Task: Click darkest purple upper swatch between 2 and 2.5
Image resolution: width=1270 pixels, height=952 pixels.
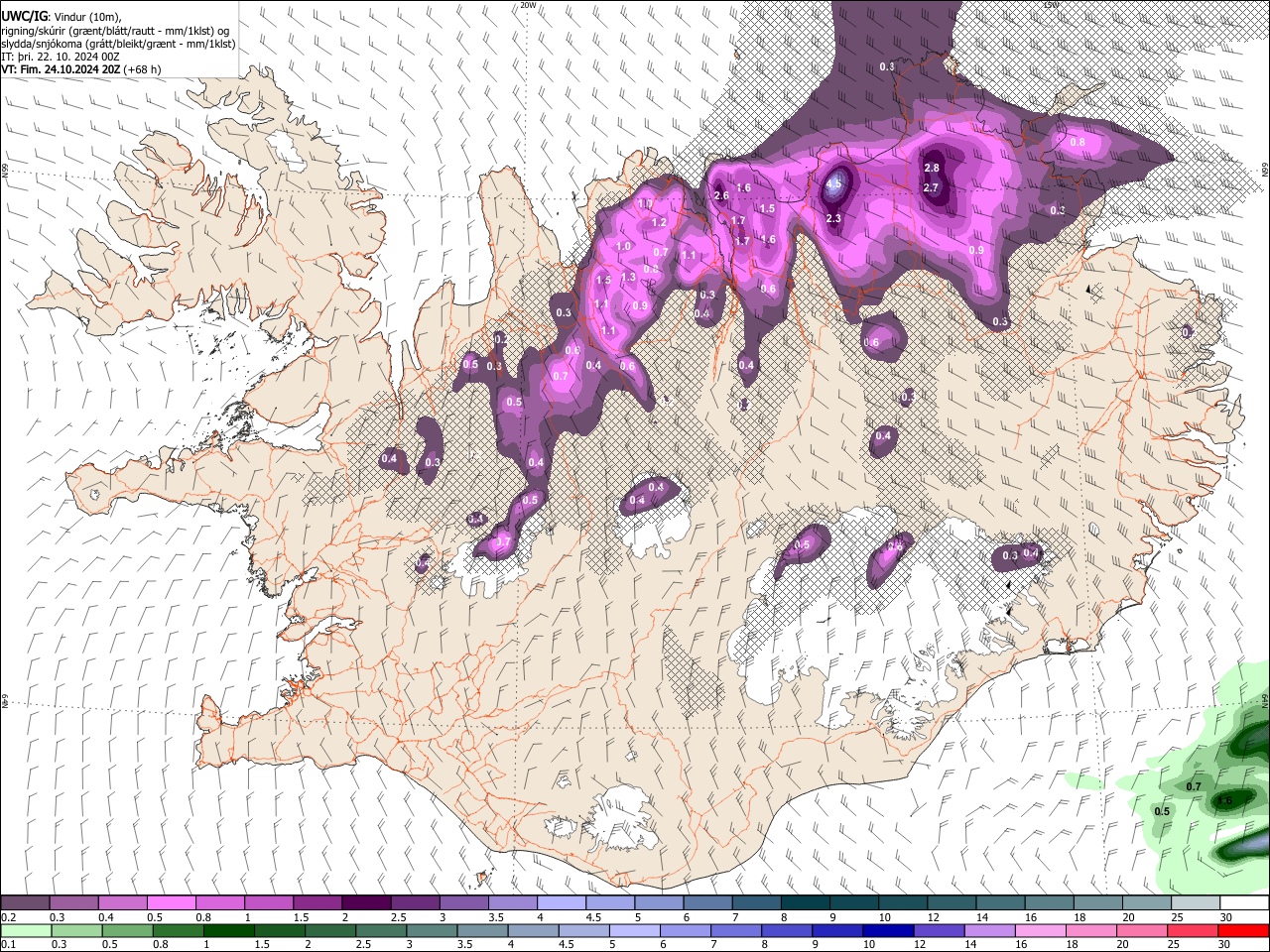Action: (x=365, y=902)
